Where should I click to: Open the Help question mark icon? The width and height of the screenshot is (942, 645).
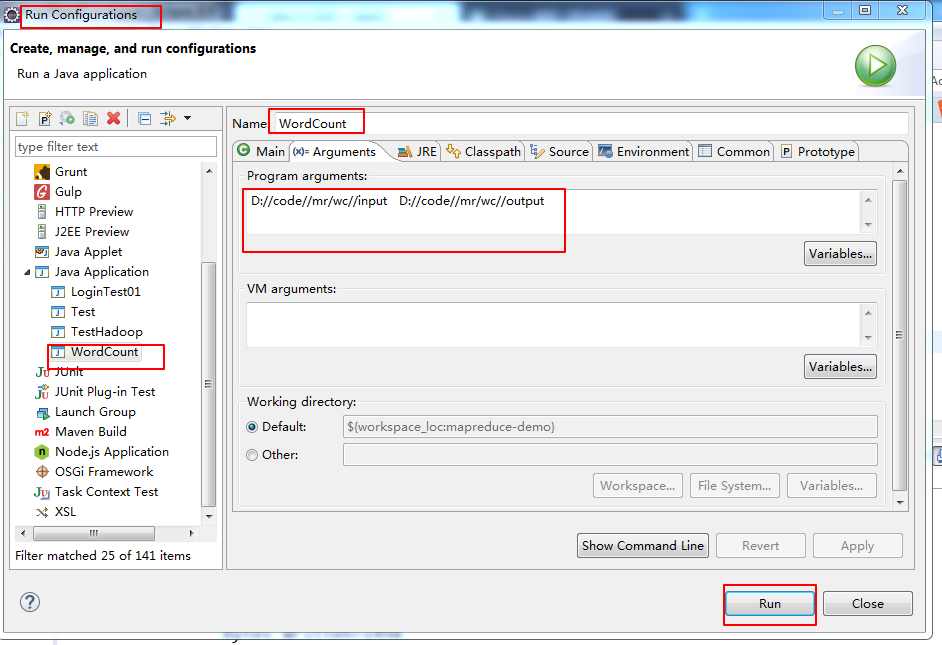point(29,602)
